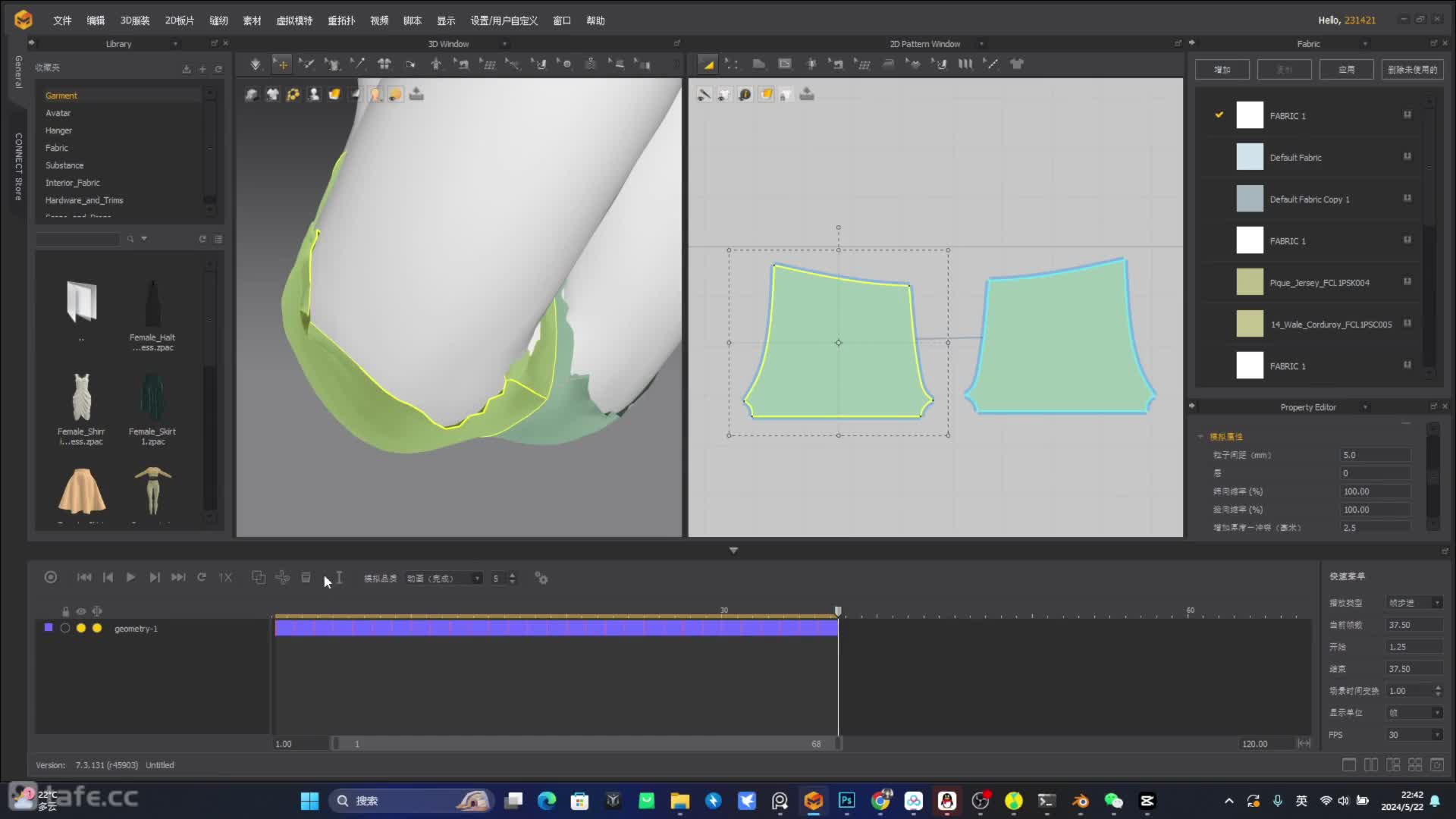This screenshot has width=1456, height=819.
Task: Open the 缝纫 menu
Action: click(x=218, y=20)
